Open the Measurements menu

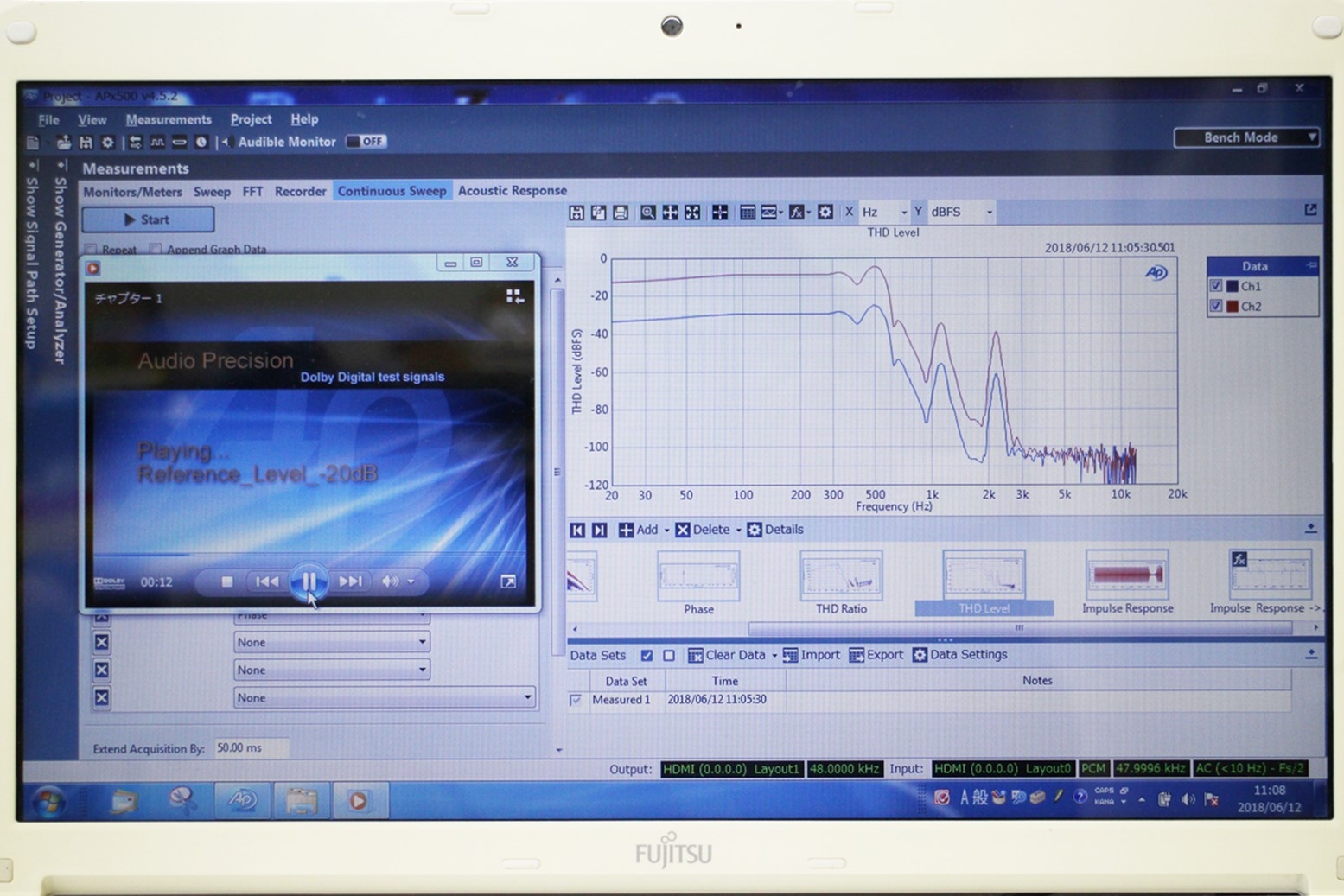pyautogui.click(x=169, y=120)
